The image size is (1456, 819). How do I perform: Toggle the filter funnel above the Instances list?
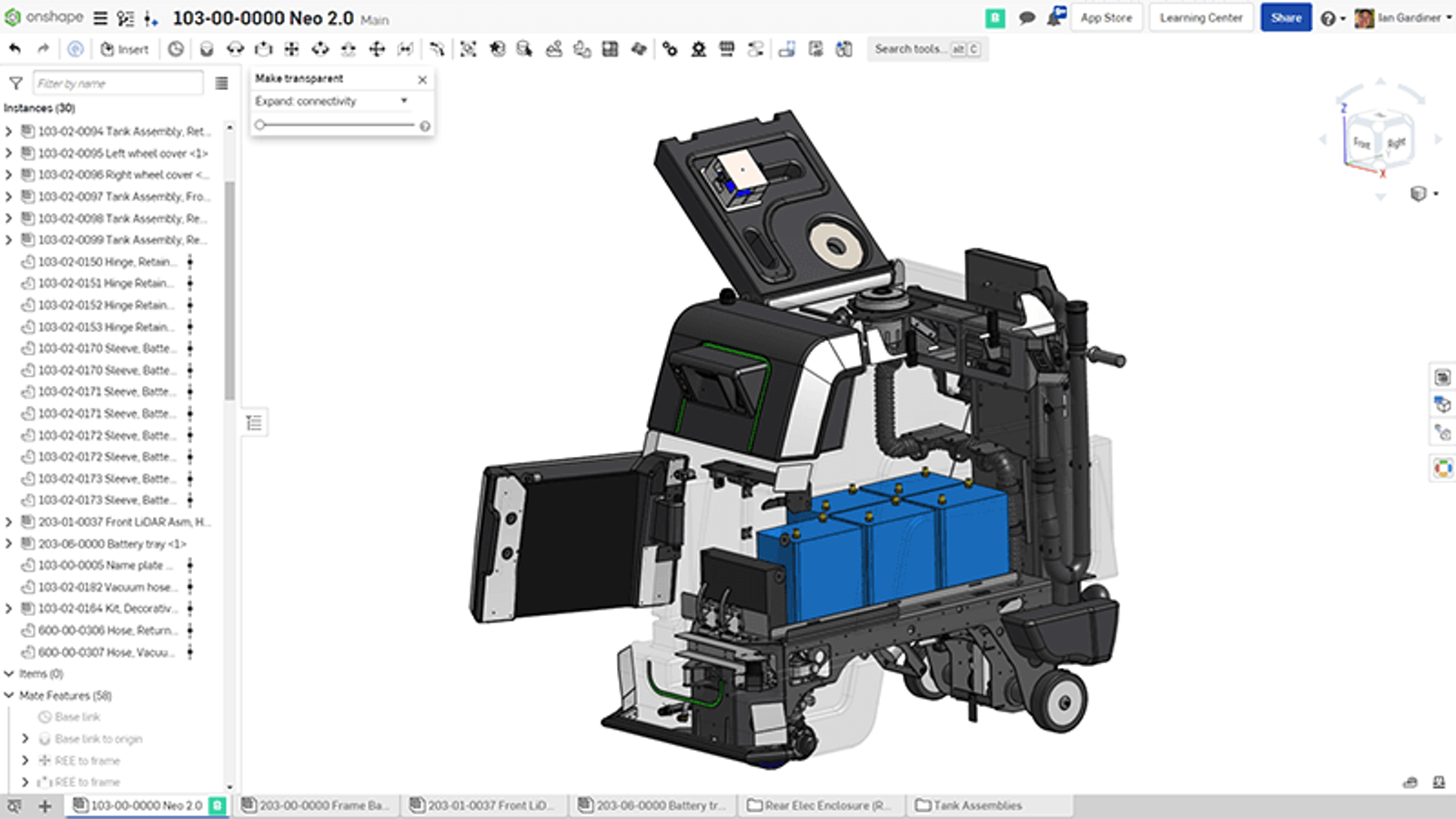click(16, 83)
